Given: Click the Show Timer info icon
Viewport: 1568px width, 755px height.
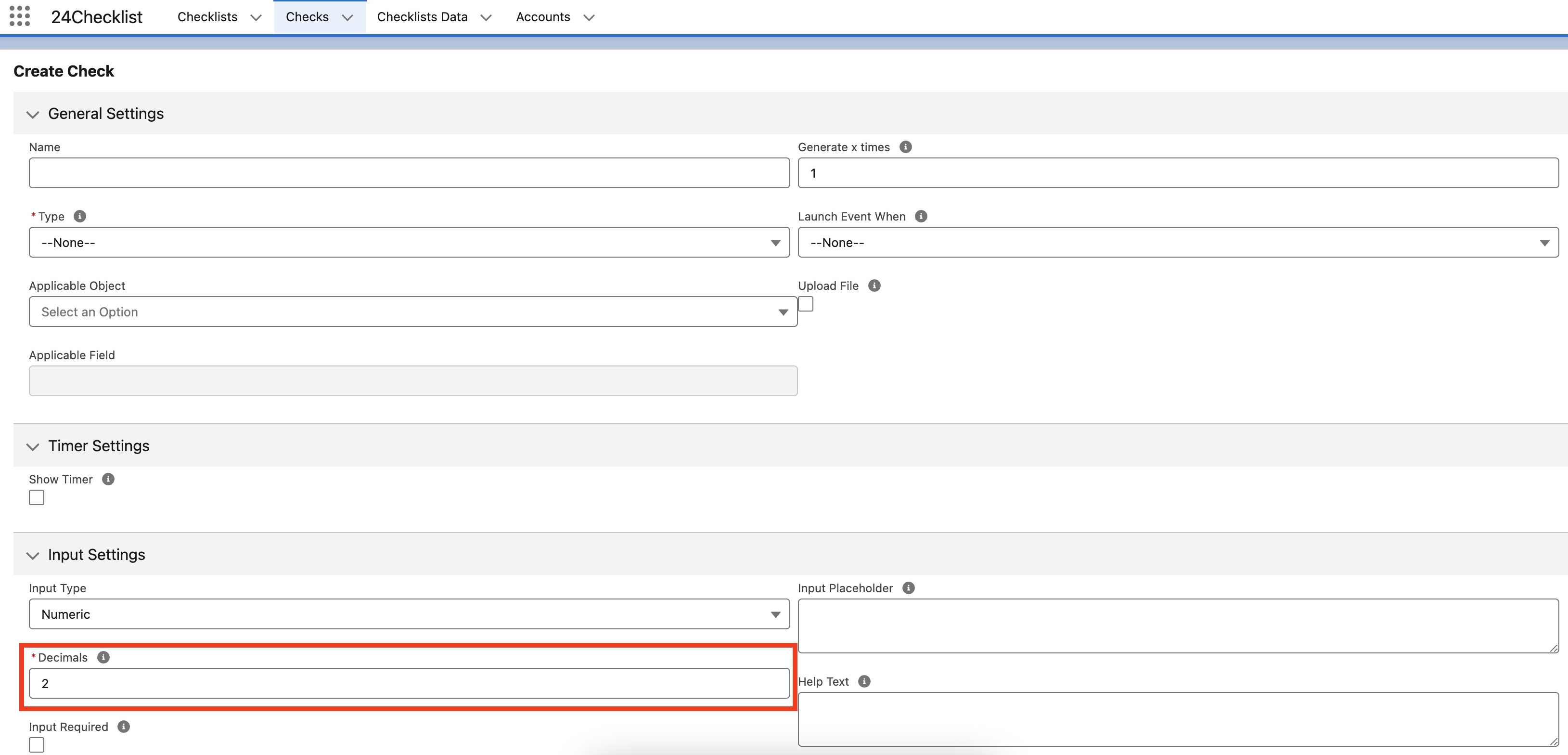Looking at the screenshot, I should 108,479.
